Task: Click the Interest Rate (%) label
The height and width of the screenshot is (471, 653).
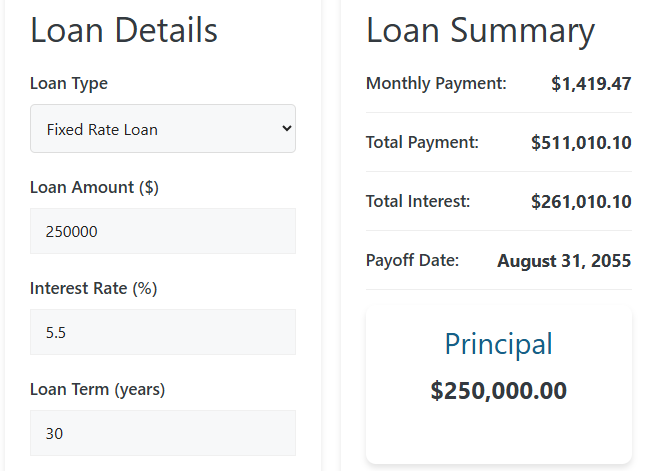Action: click(x=94, y=288)
